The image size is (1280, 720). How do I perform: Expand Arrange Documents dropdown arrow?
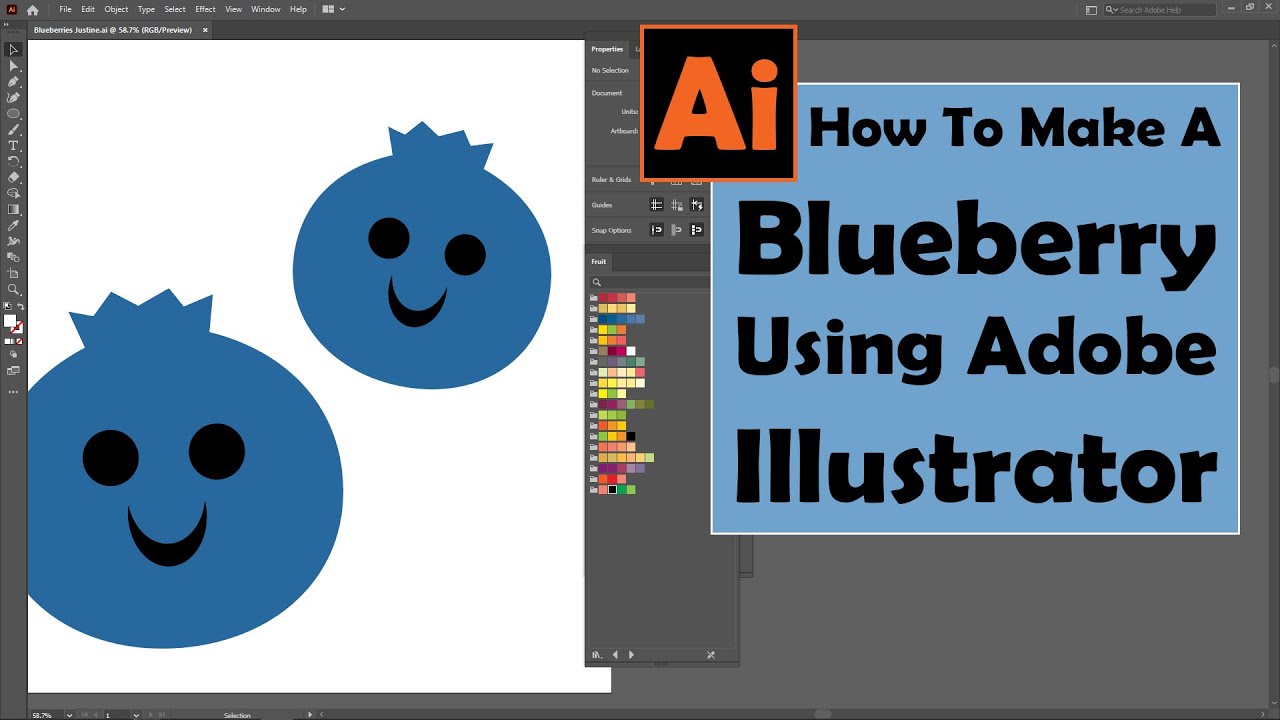point(342,9)
